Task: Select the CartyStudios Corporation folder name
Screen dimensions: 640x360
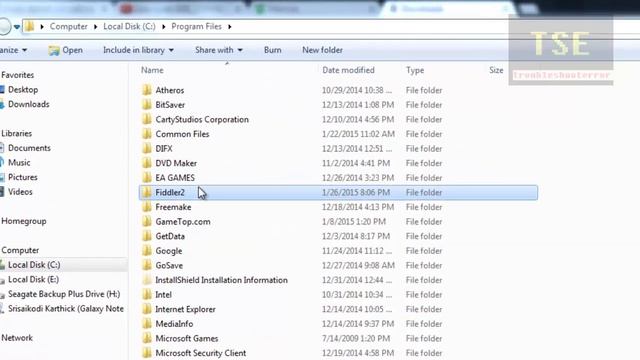Action: (202, 120)
